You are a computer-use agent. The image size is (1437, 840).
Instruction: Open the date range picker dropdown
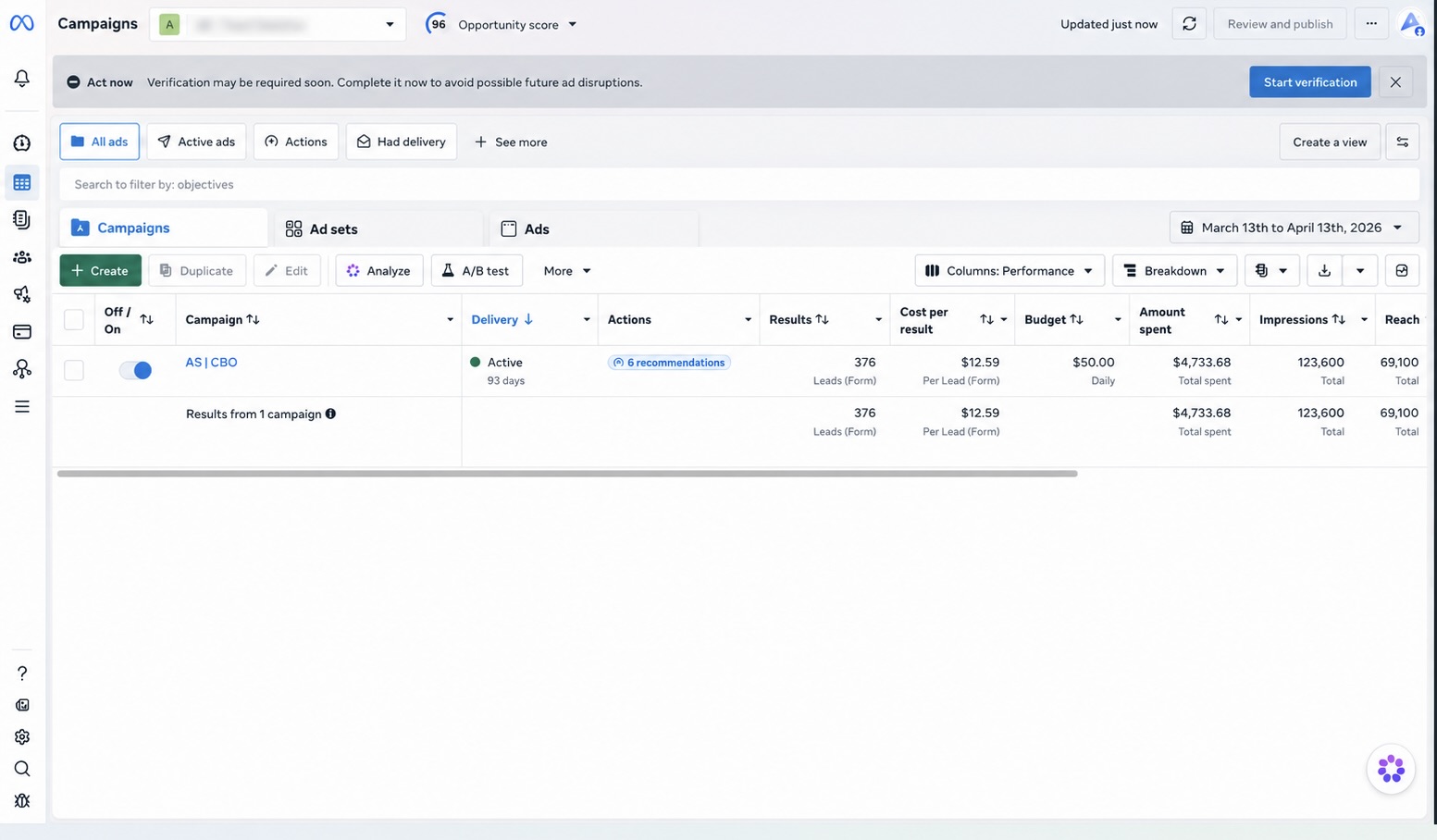point(1294,228)
